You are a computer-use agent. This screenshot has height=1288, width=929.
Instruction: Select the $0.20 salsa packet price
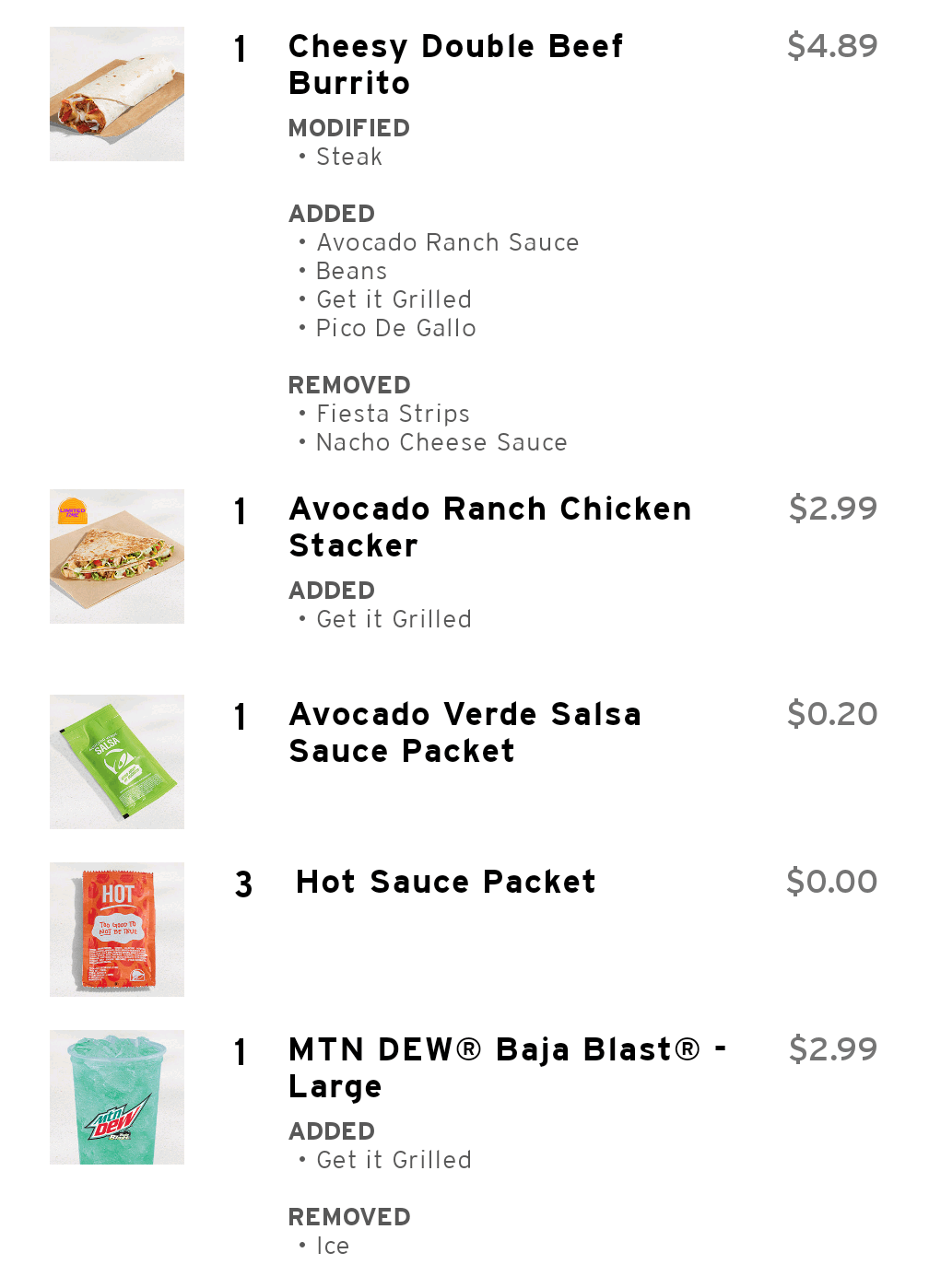(832, 714)
